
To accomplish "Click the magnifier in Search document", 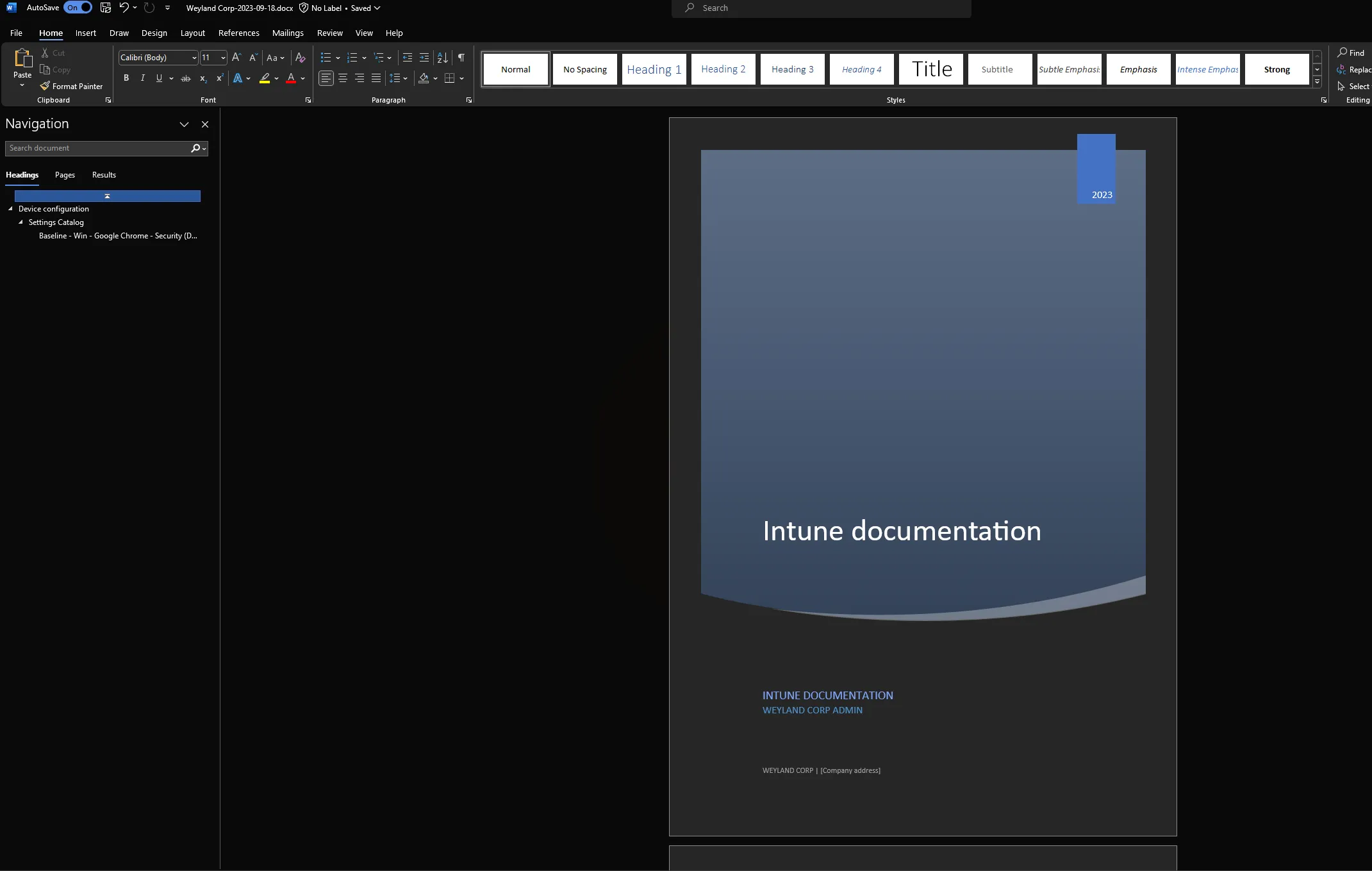I will click(x=195, y=148).
